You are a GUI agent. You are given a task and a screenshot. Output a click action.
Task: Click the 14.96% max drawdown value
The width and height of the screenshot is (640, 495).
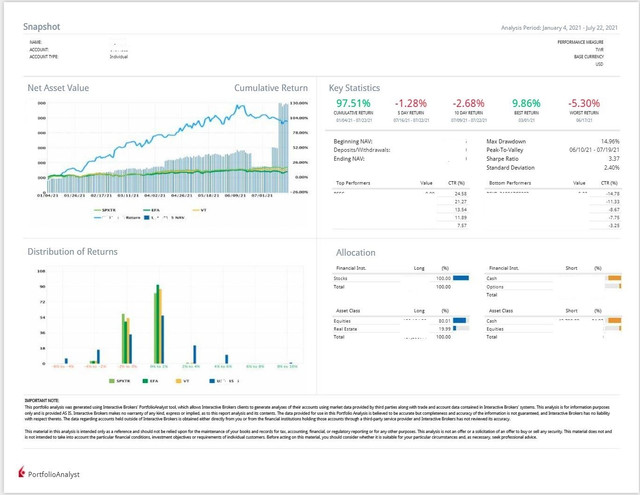[610, 141]
